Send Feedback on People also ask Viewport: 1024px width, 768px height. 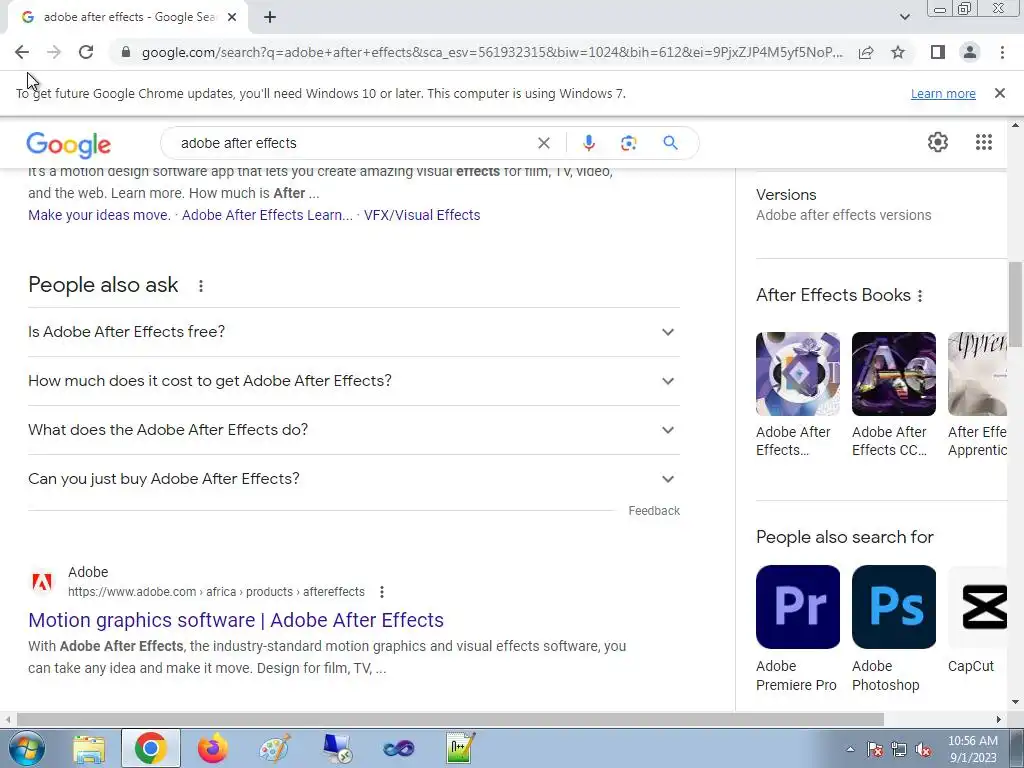(x=654, y=511)
